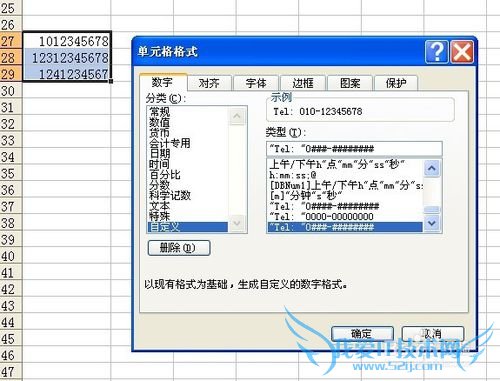Select h:mm:ss;@ format

pos(345,175)
